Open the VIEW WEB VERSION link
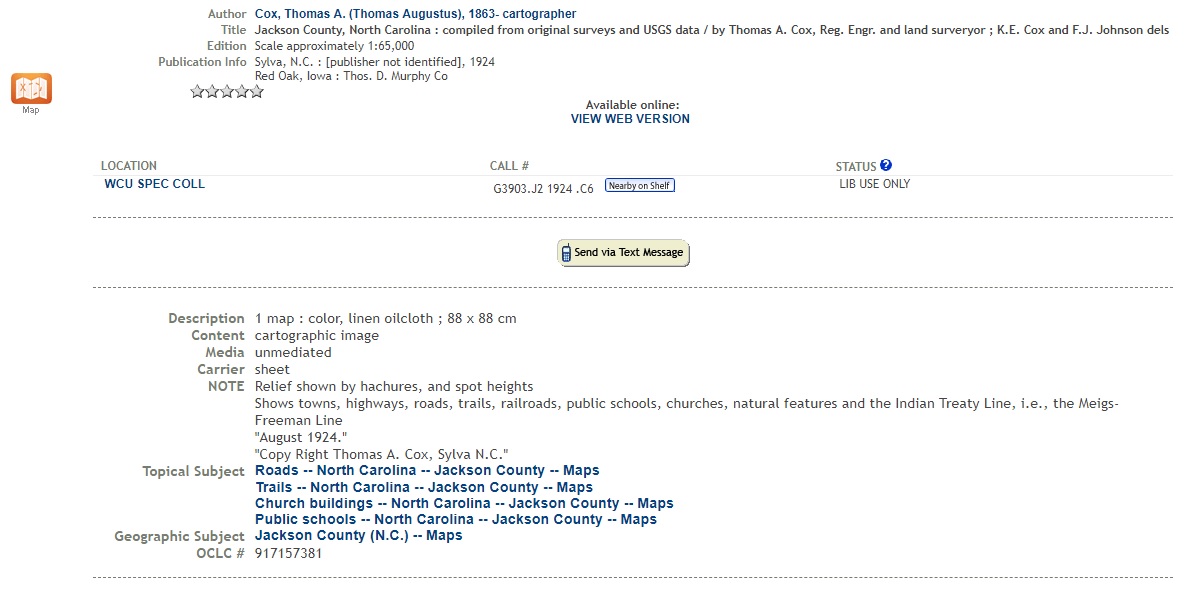1194x589 pixels. coord(630,119)
